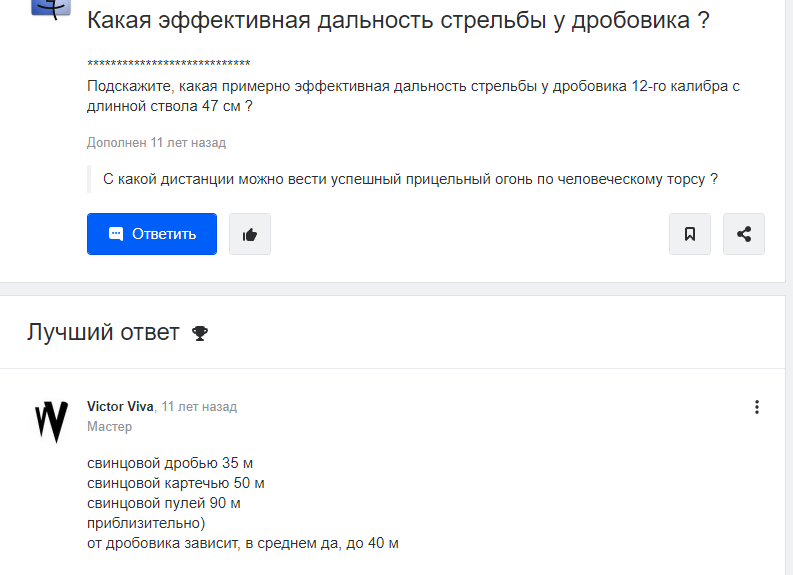Image resolution: width=793 pixels, height=575 pixels.
Task: Click the answer line «свинцовой дробью 35 м»
Action: [x=170, y=463]
